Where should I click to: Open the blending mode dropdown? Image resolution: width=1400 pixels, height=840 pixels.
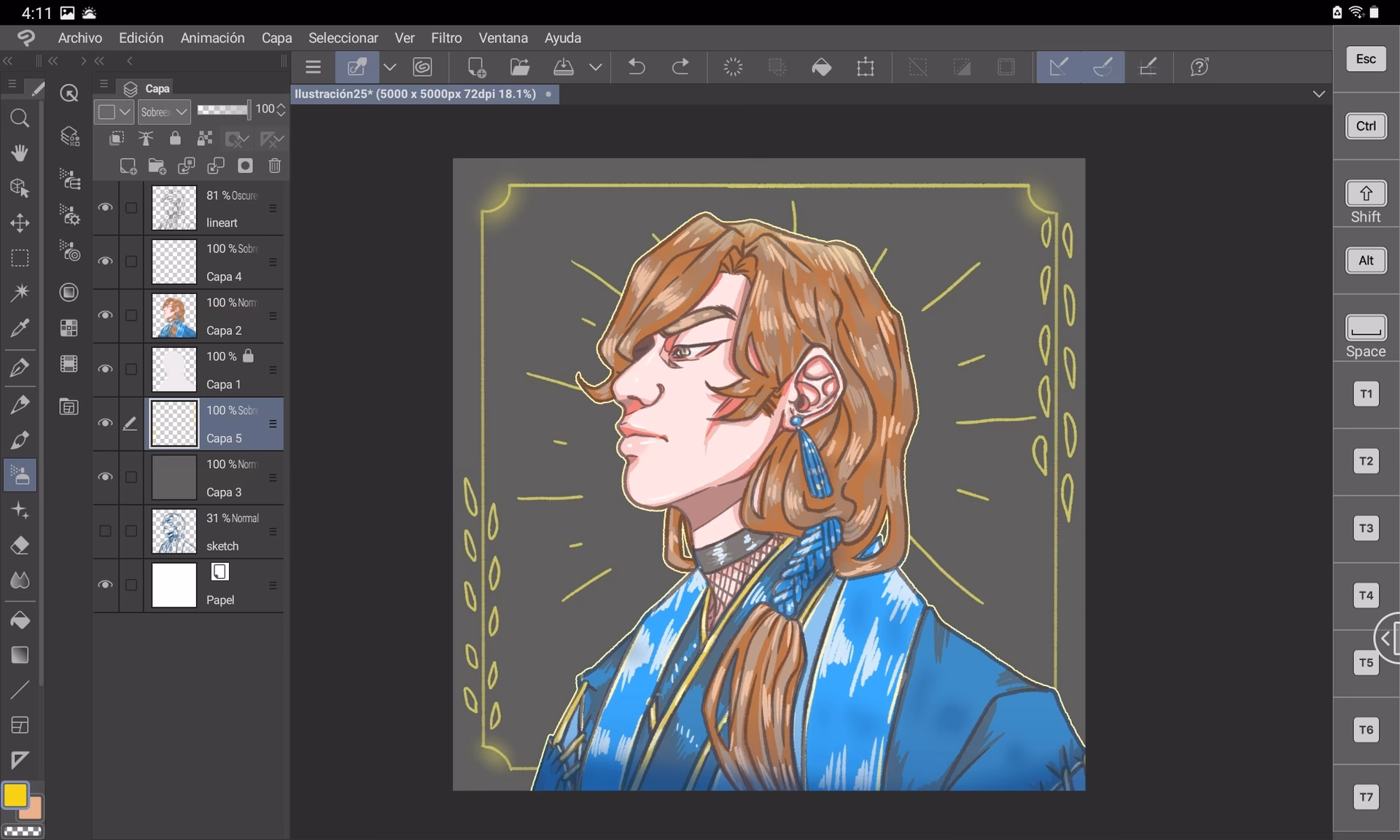click(165, 112)
